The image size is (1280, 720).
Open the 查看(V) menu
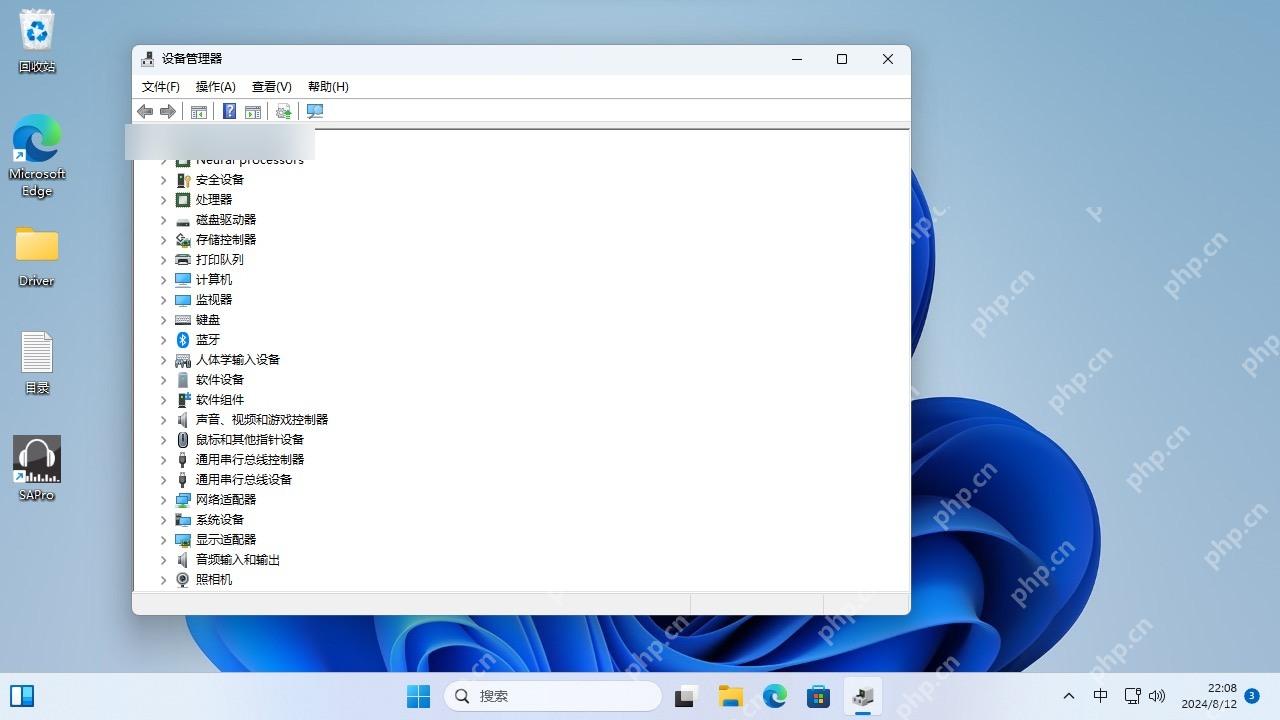tap(272, 87)
